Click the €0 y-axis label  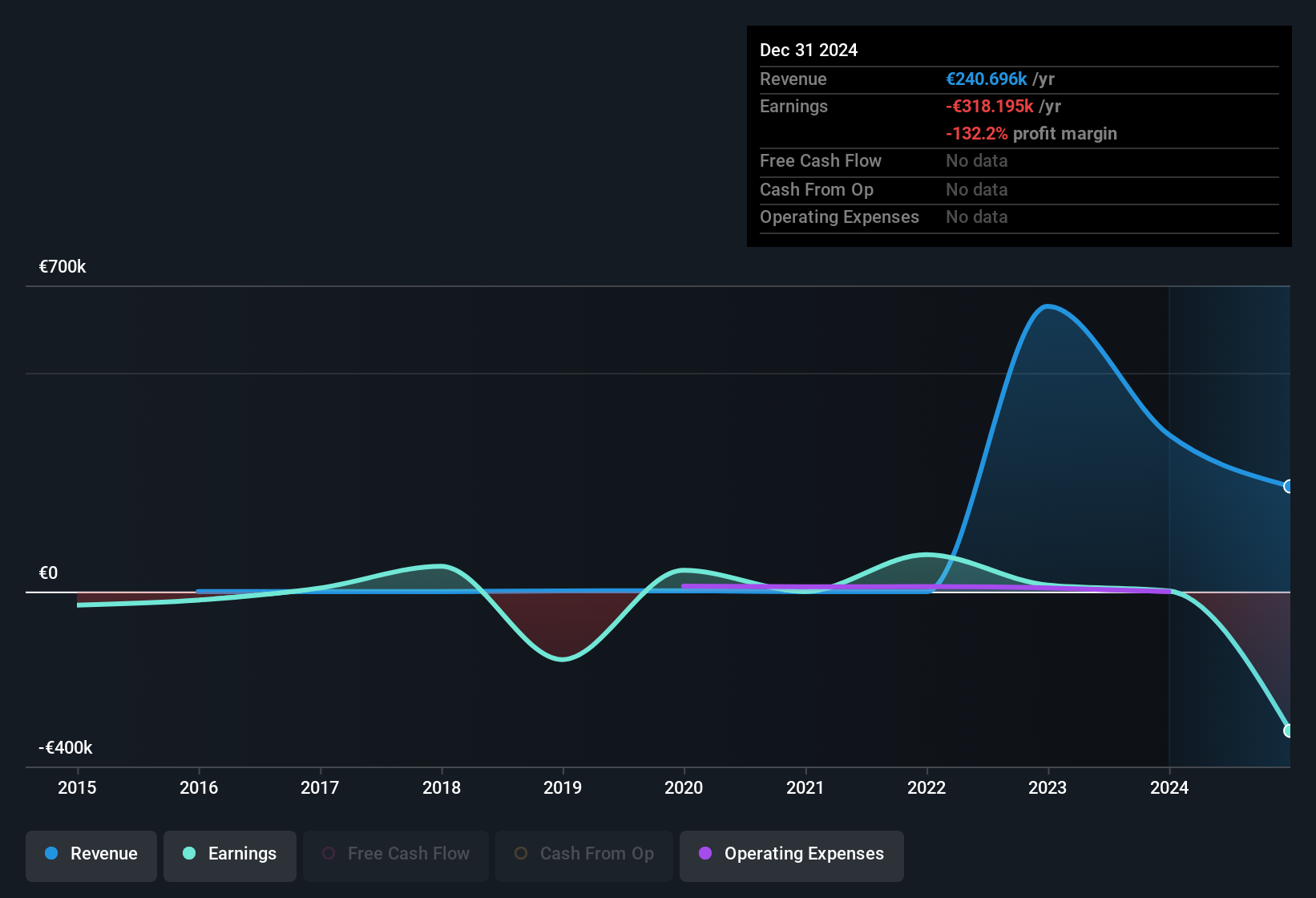pyautogui.click(x=48, y=572)
